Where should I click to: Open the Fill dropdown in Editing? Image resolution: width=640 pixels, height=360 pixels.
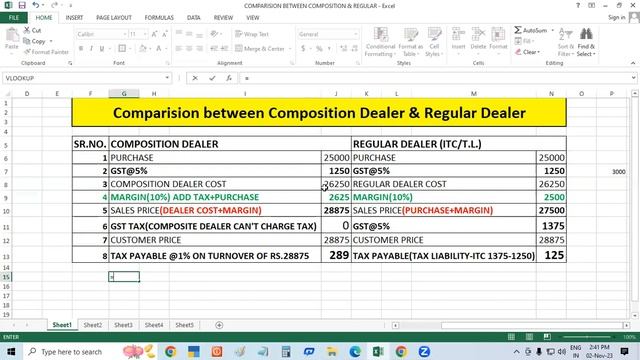(525, 41)
